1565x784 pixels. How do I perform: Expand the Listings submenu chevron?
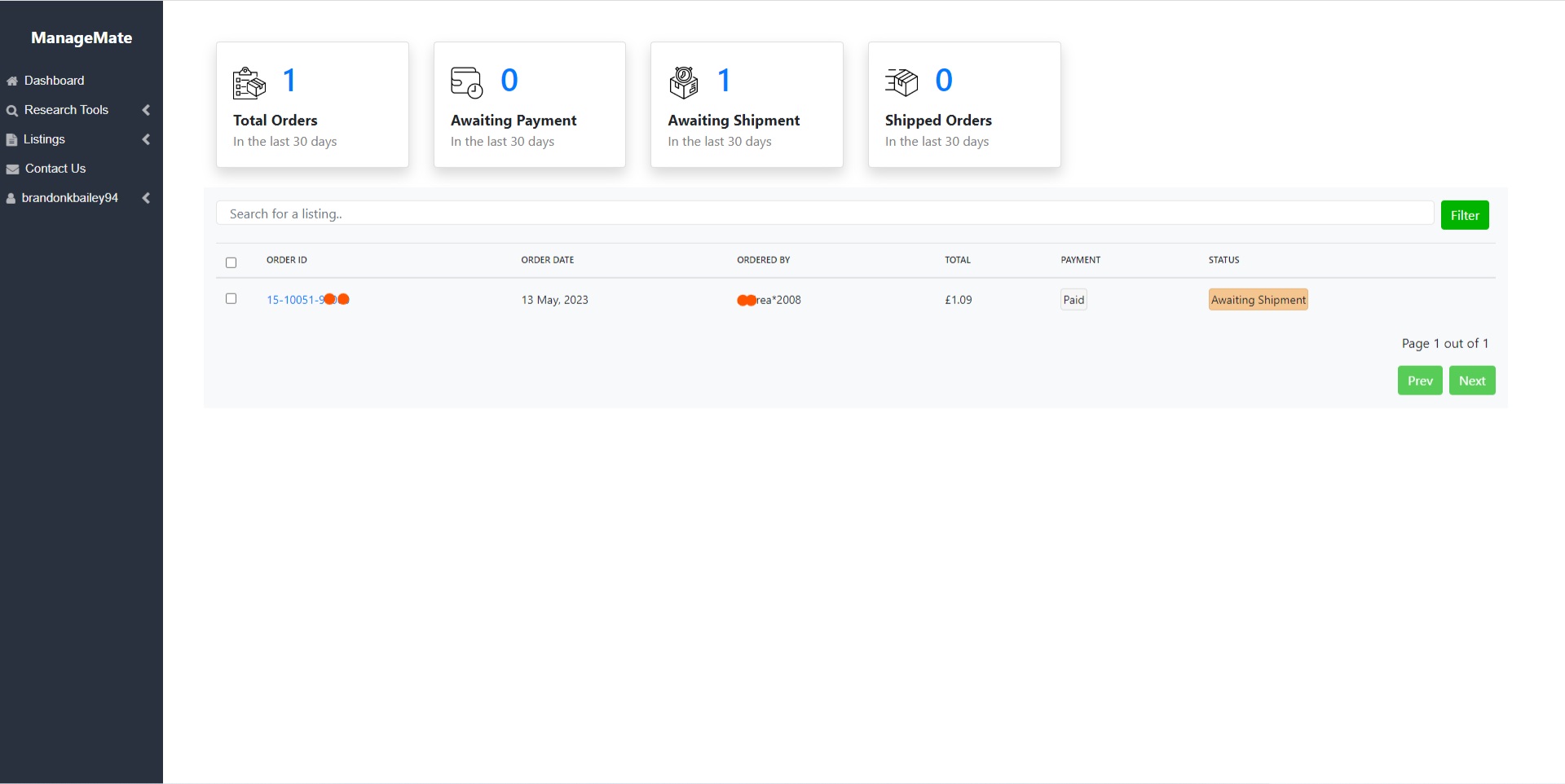146,139
